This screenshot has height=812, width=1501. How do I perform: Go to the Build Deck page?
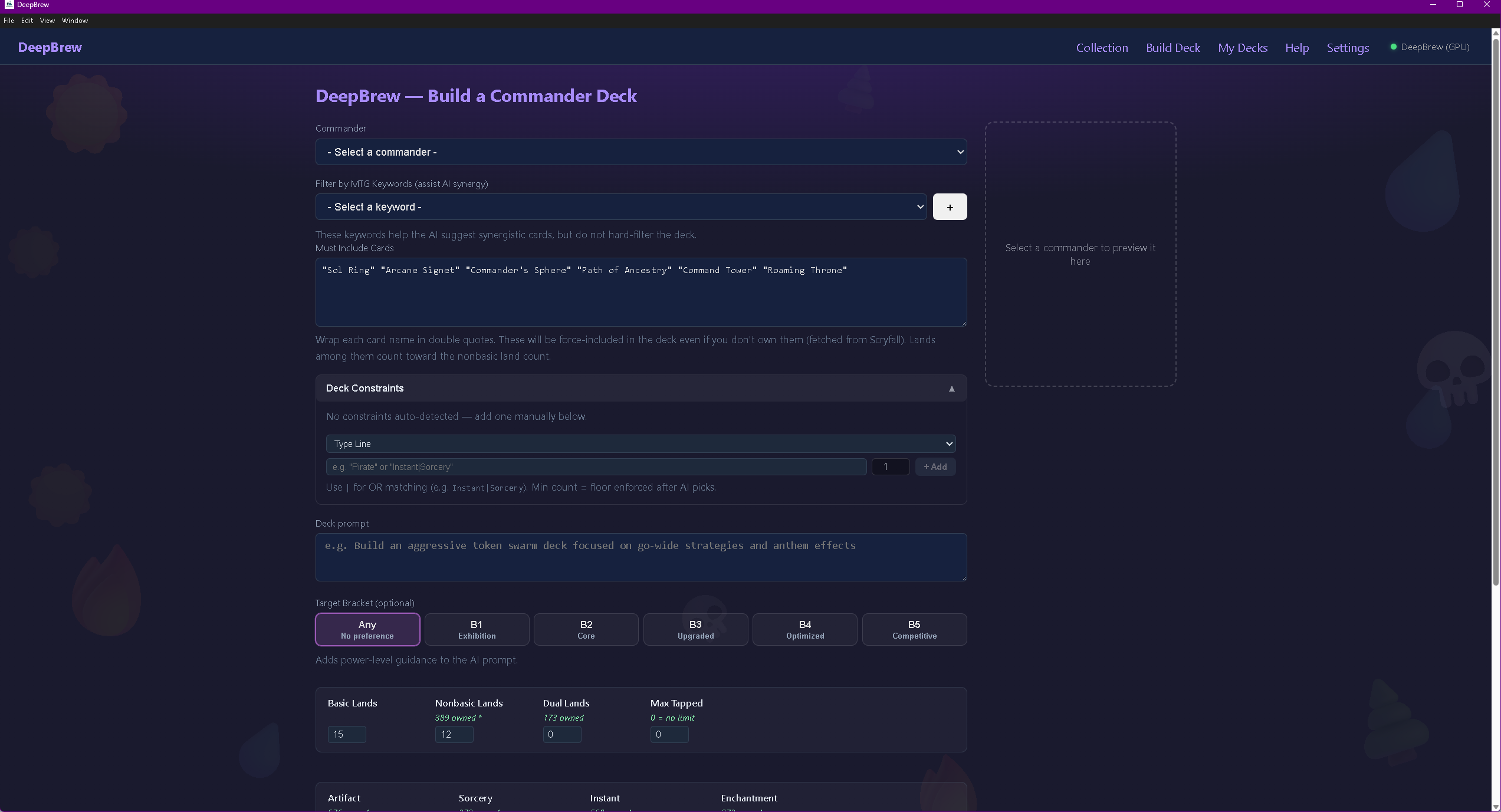(1172, 48)
